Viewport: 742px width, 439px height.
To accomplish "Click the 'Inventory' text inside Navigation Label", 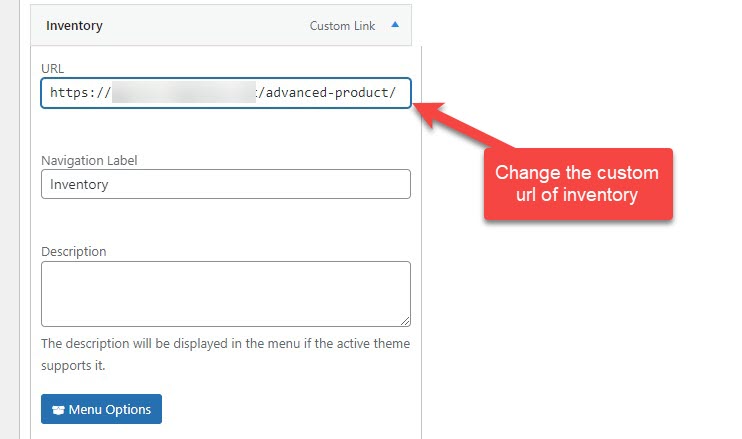I will pyautogui.click(x=79, y=184).
